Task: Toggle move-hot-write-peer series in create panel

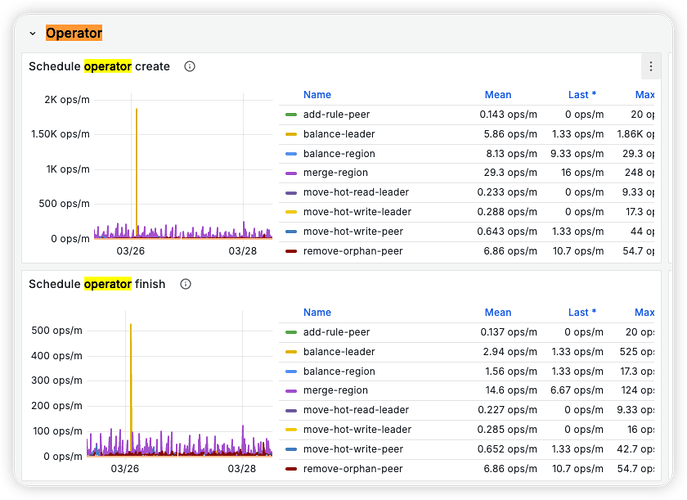Action: click(x=353, y=231)
